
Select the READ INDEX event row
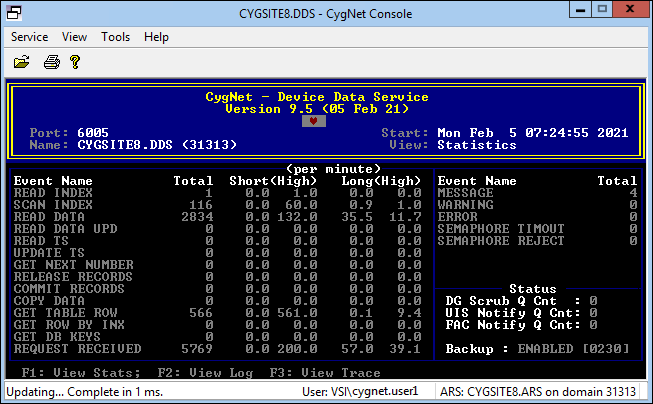tap(217, 193)
